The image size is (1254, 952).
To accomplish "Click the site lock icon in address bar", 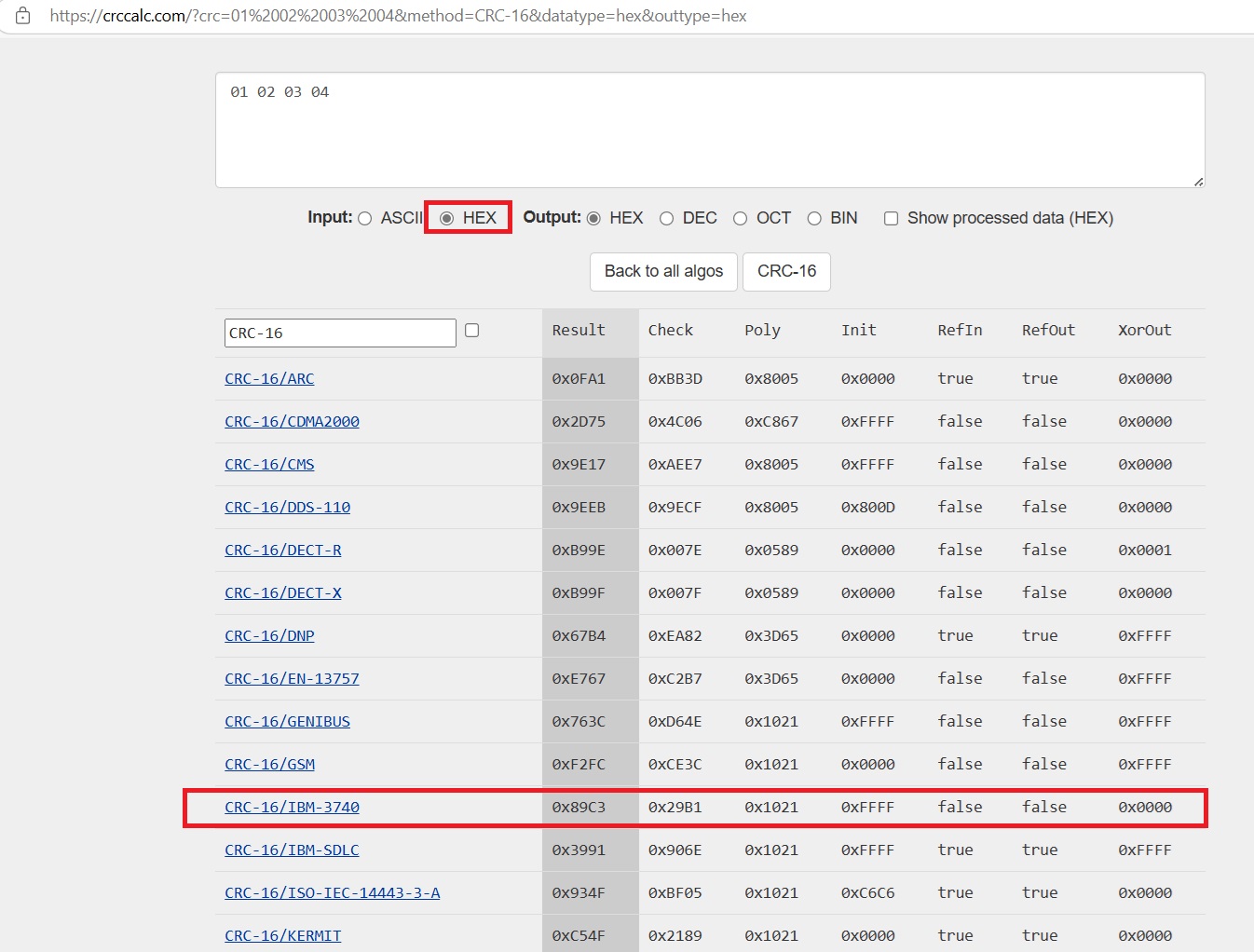I will (23, 16).
